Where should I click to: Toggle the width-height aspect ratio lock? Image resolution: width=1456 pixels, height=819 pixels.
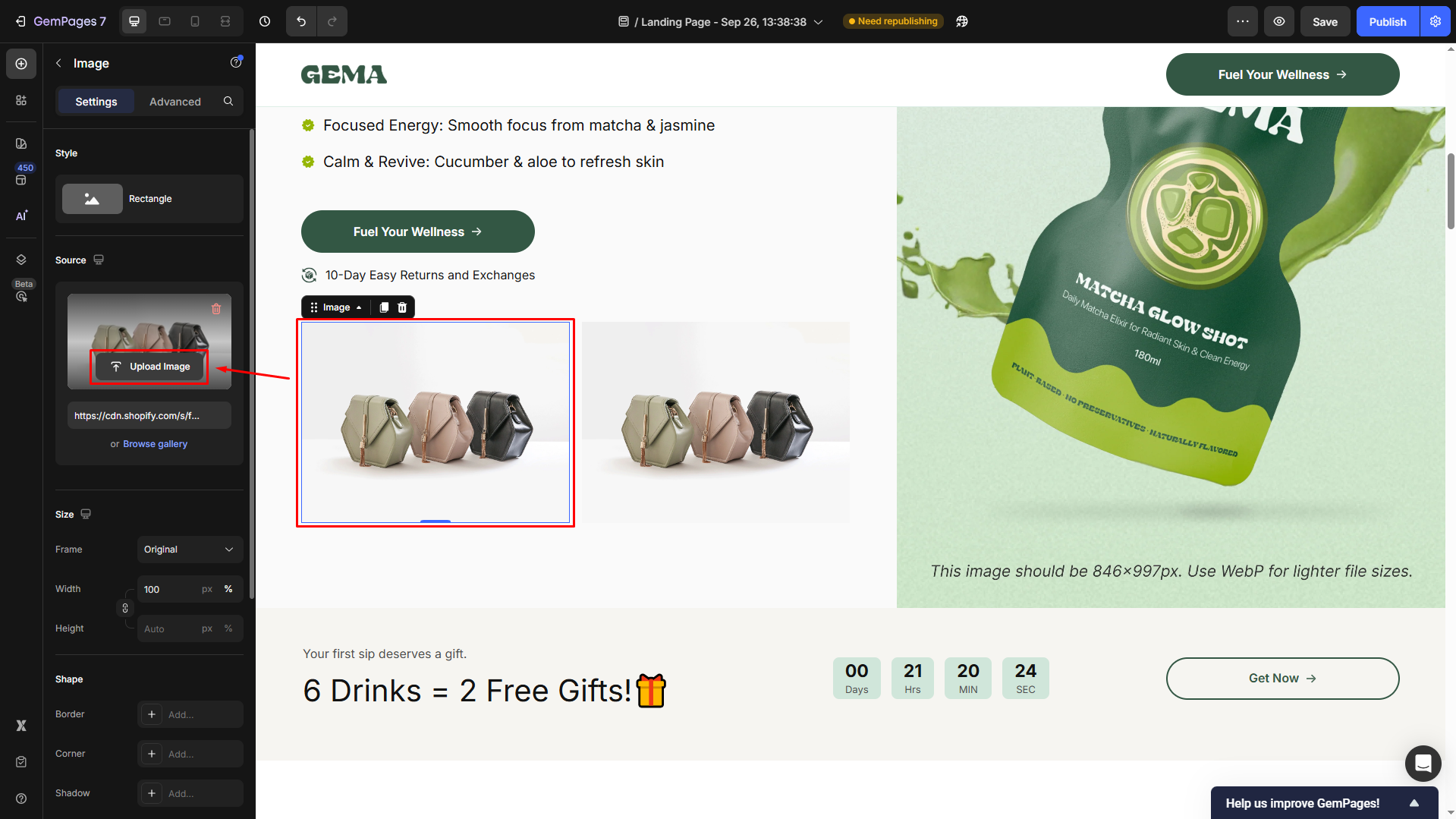pos(125,608)
